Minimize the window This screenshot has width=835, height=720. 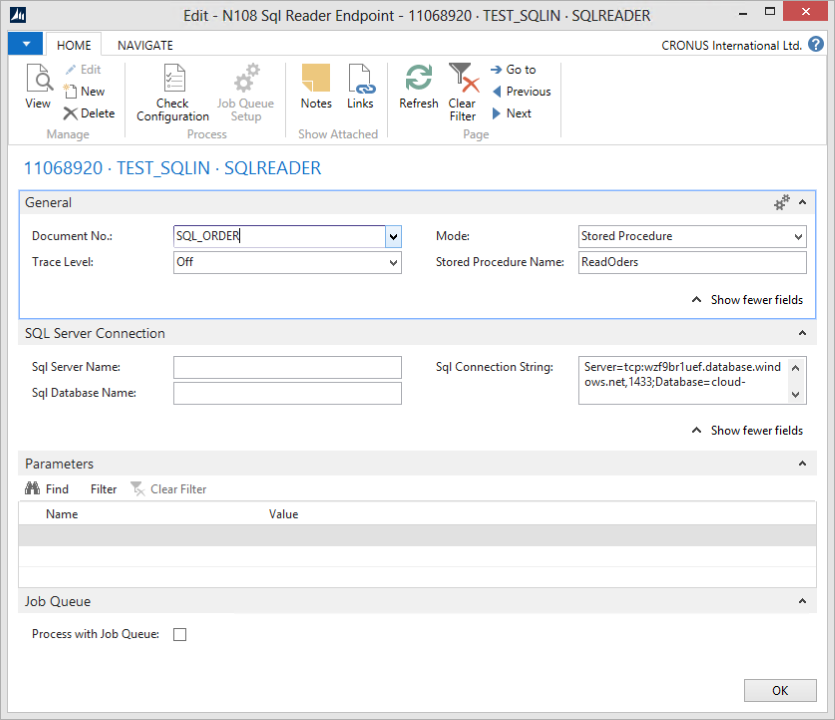click(x=743, y=14)
